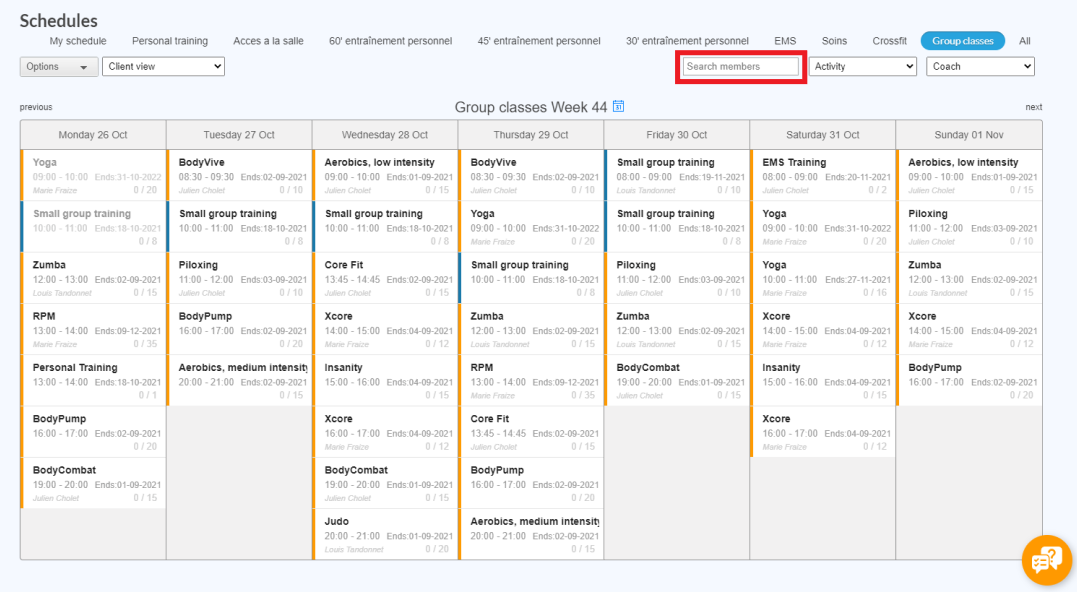Image resolution: width=1077 pixels, height=592 pixels.
Task: Select Friday's BodyCombat class
Action: click(x=677, y=381)
